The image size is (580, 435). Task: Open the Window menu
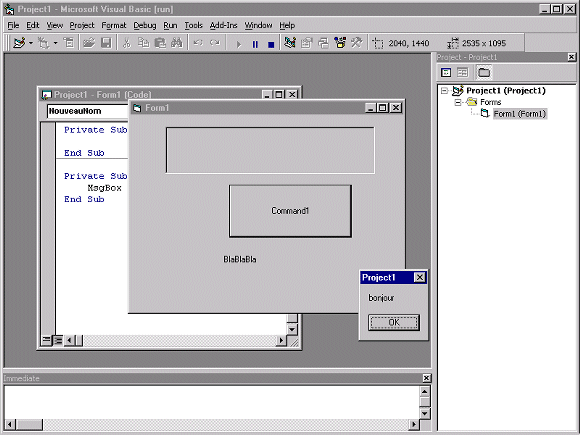coord(258,25)
